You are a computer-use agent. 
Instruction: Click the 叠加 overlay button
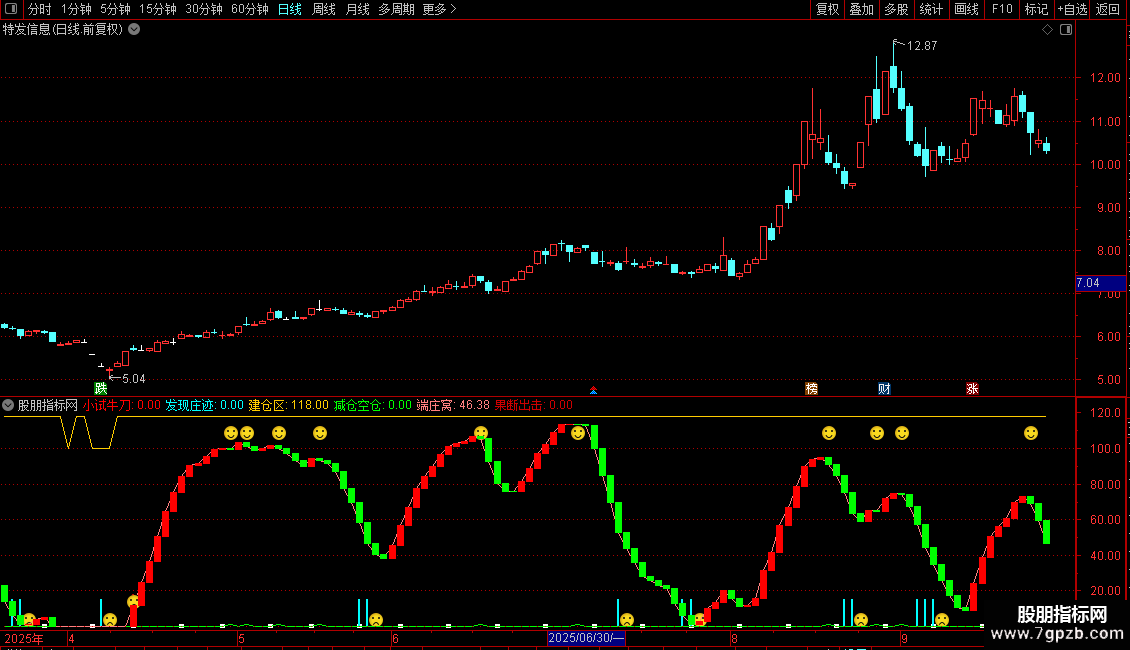[861, 9]
